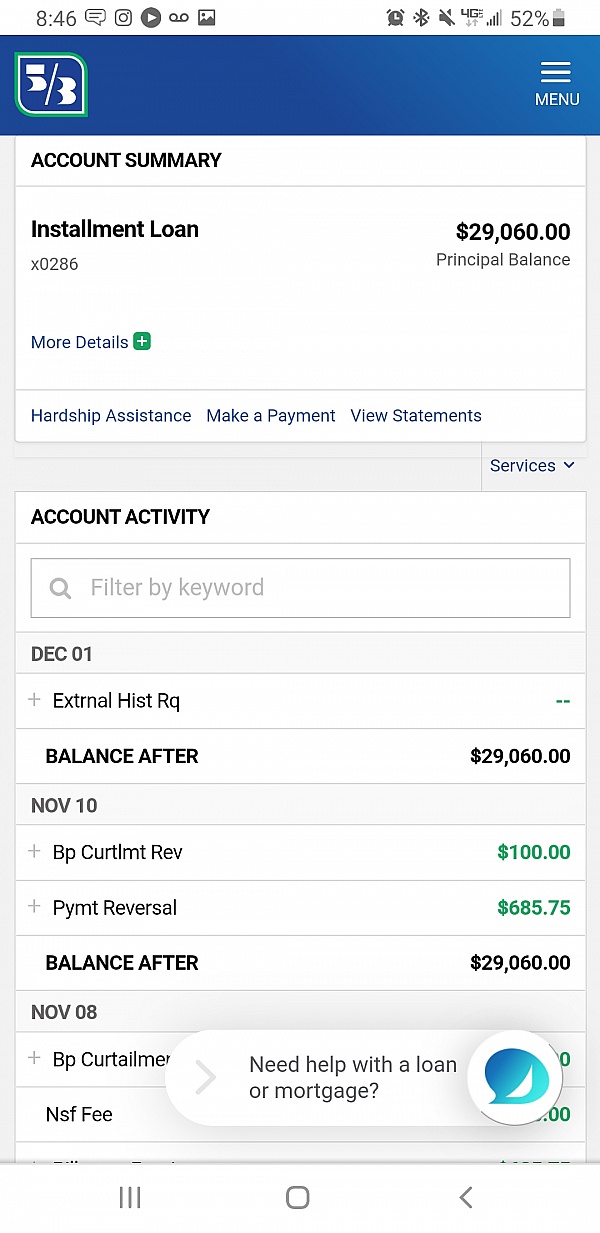The height and width of the screenshot is (1233, 600).
Task: Show More Details for the loan
Action: pos(80,342)
